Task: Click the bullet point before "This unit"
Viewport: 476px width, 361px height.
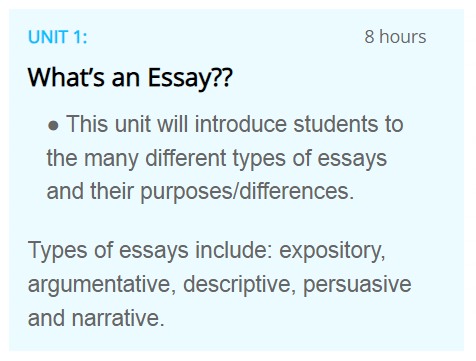Action: (x=53, y=126)
